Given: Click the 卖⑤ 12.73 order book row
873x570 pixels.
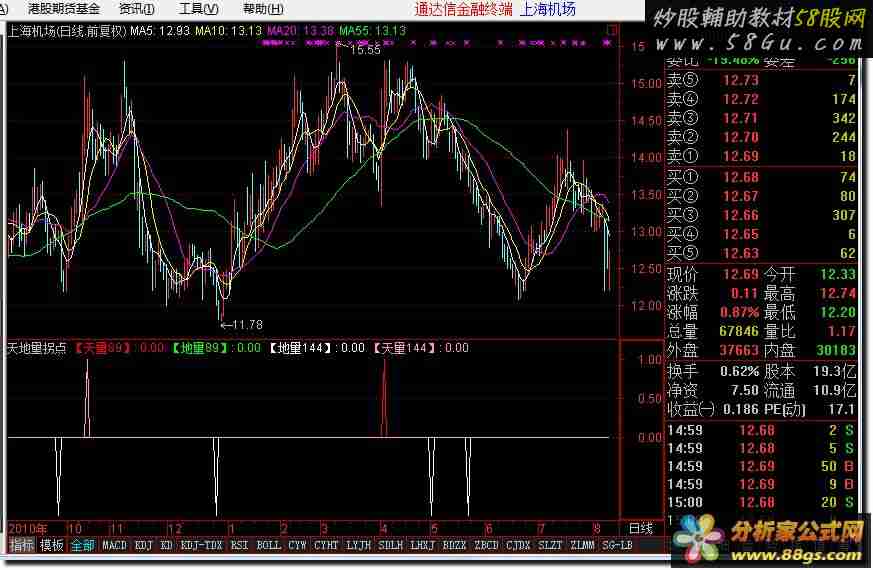Looking at the screenshot, I should tap(762, 80).
